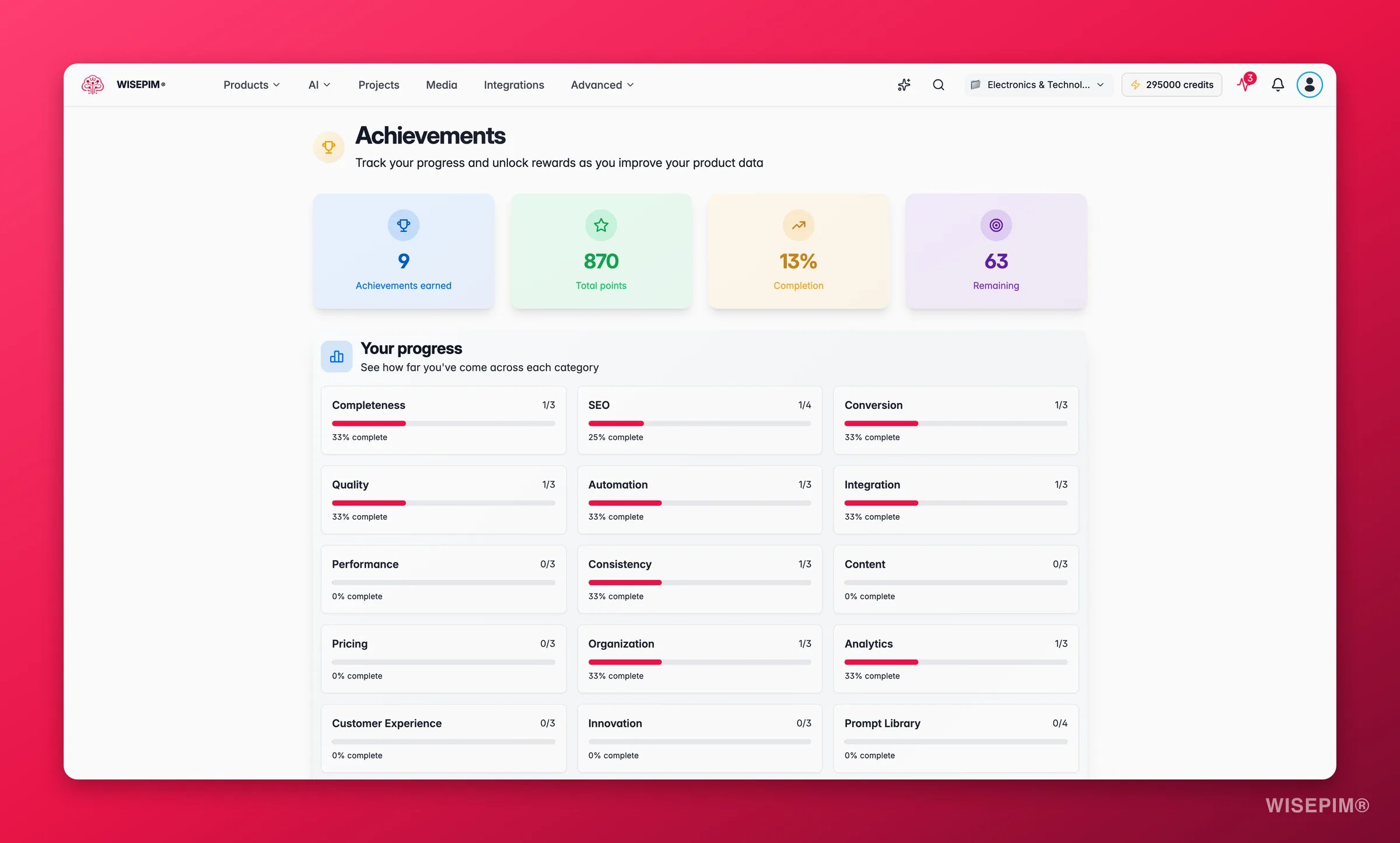Open the Pricing category card
1400x843 pixels.
(x=443, y=659)
